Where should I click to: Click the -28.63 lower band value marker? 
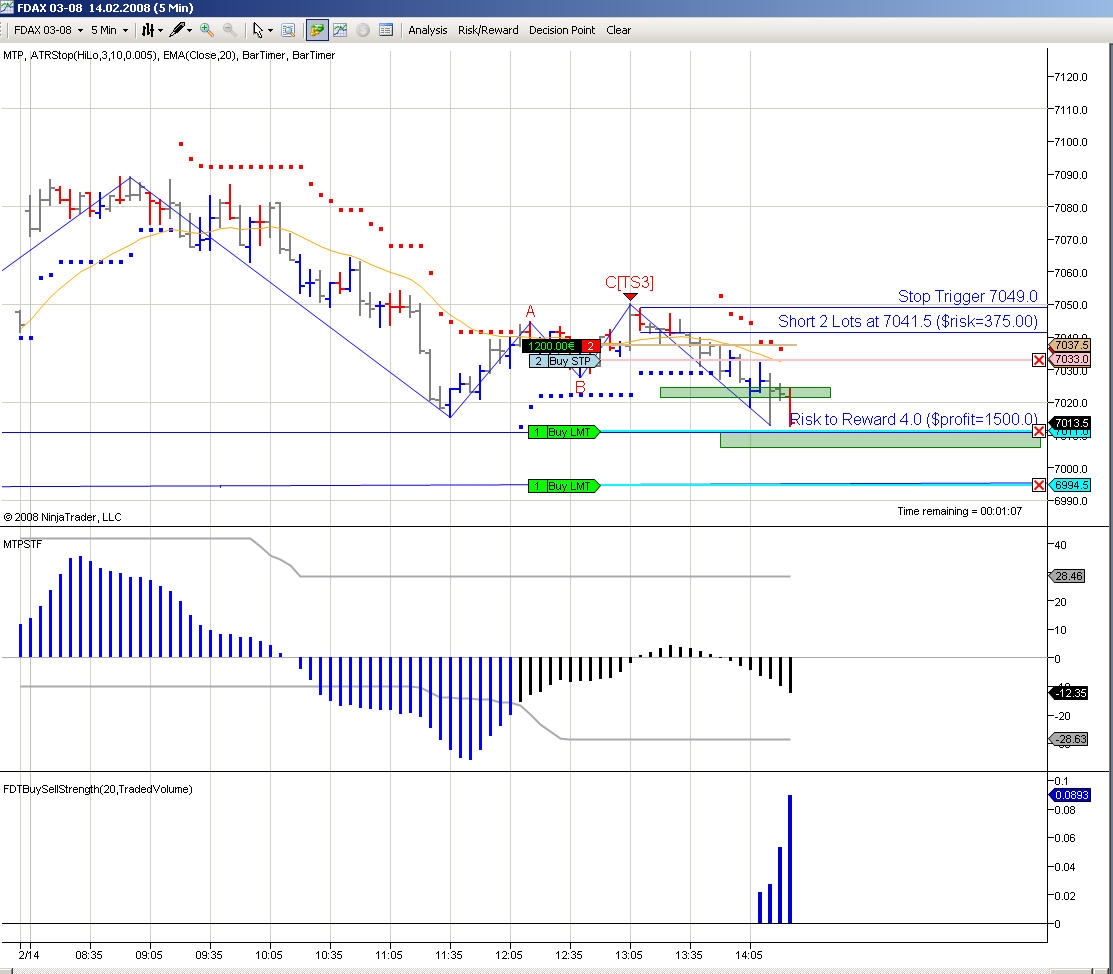click(1069, 739)
